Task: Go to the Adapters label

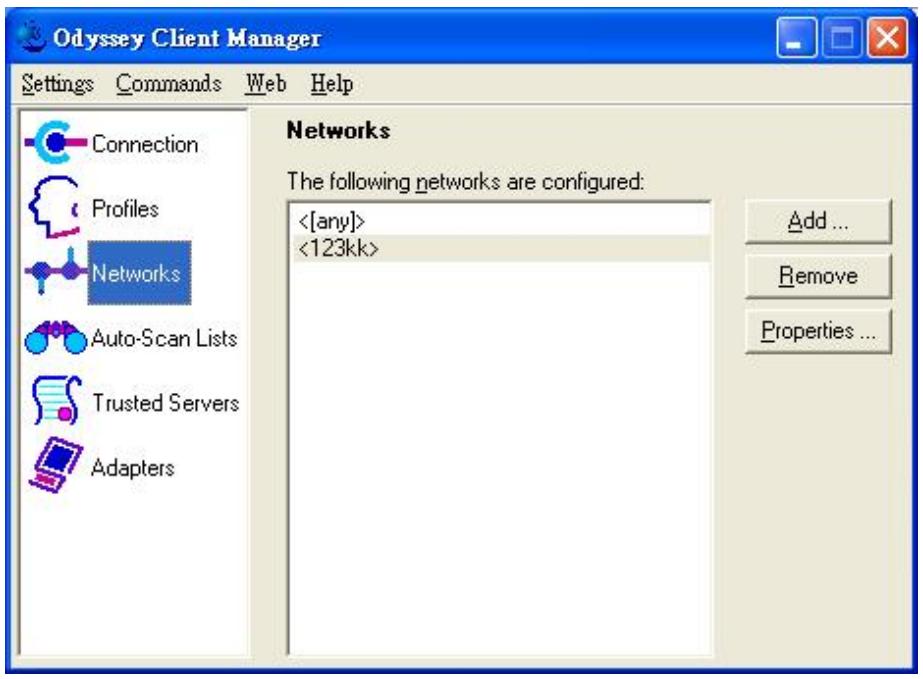Action: pyautogui.click(x=133, y=468)
